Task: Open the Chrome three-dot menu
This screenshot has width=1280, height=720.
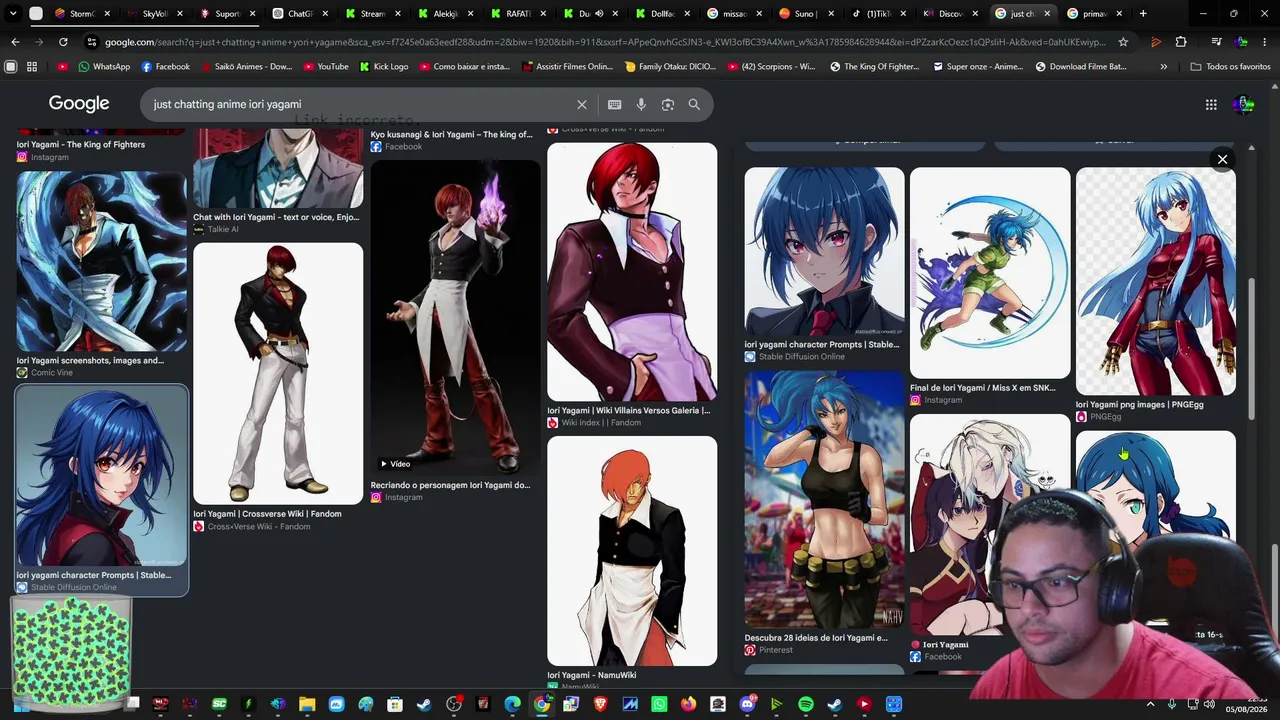Action: [1266, 42]
